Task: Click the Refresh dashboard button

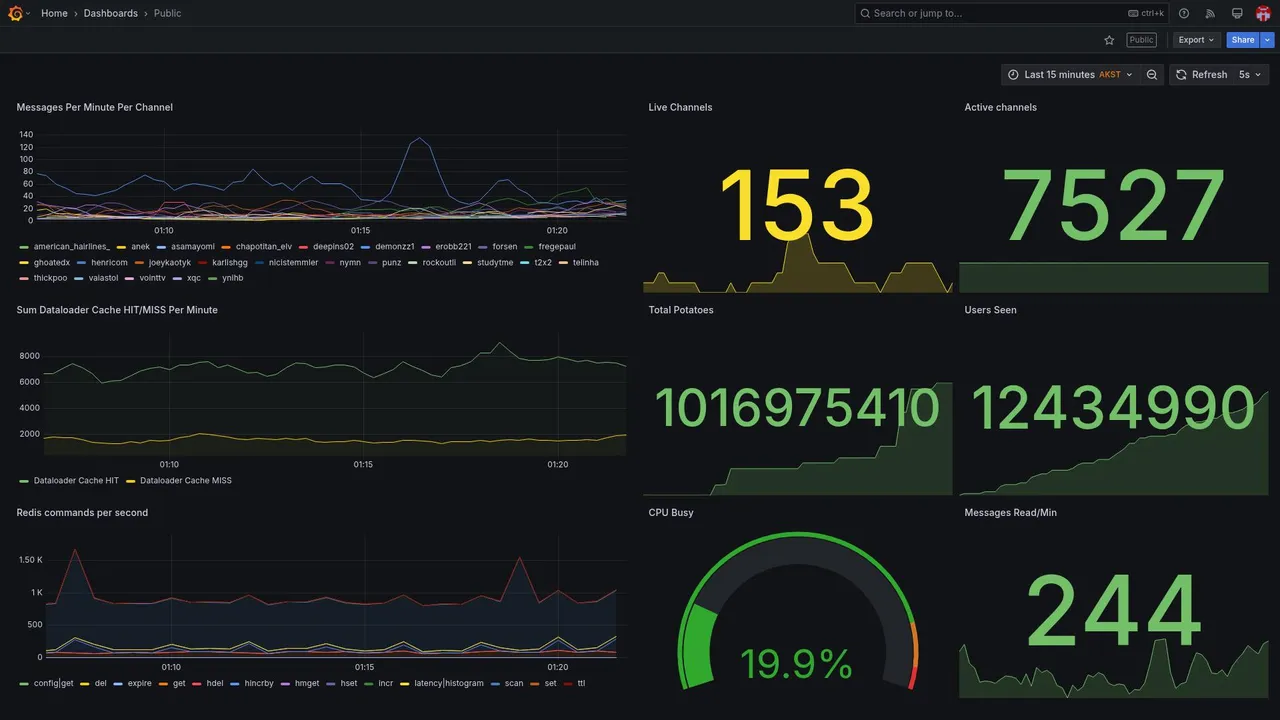Action: click(x=1201, y=75)
